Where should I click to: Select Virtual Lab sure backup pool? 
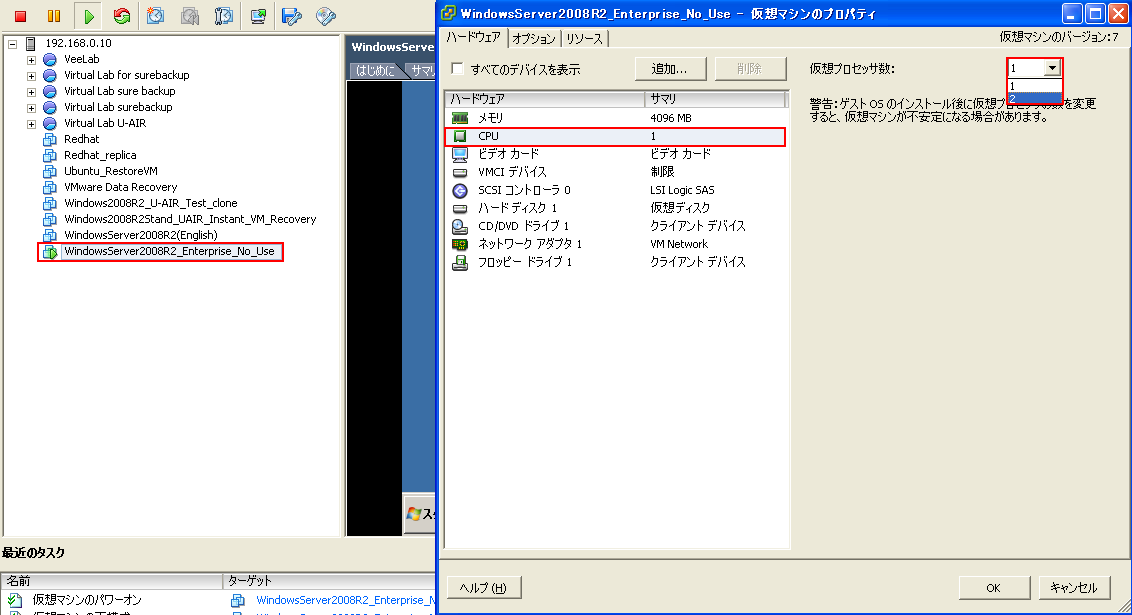[x=119, y=91]
